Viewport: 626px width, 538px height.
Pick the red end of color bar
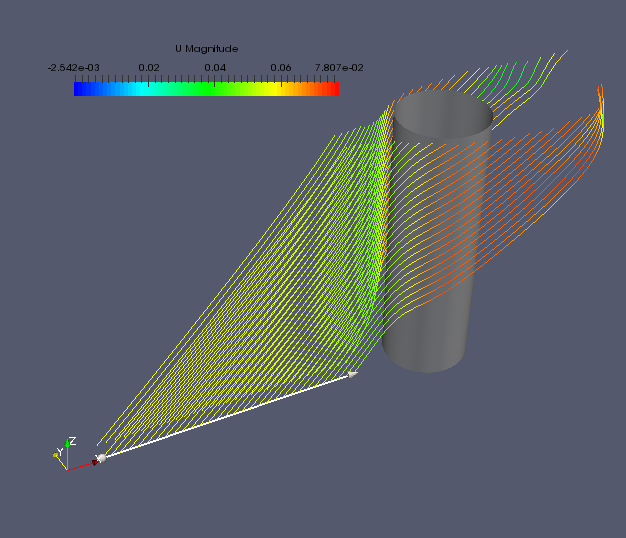332,88
